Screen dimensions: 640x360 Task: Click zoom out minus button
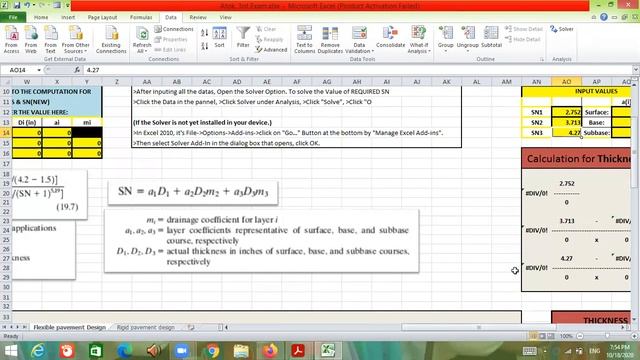coord(580,336)
